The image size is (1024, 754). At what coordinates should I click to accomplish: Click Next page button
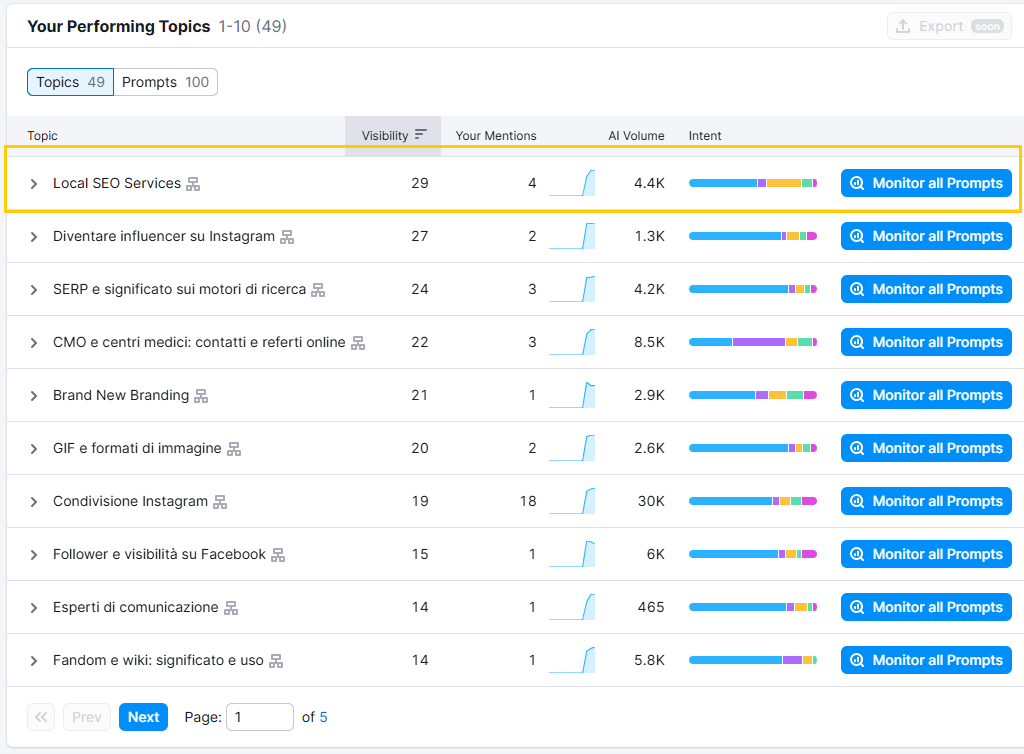(143, 717)
